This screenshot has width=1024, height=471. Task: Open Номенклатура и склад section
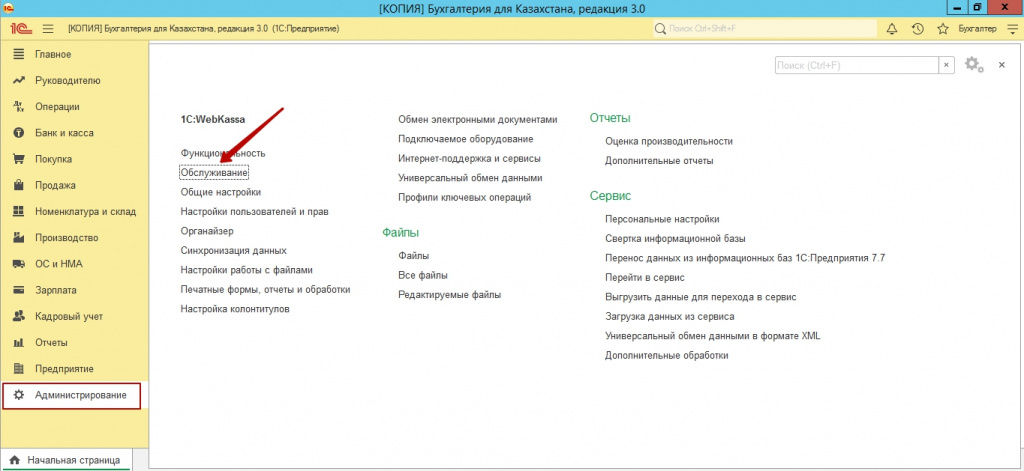click(74, 211)
